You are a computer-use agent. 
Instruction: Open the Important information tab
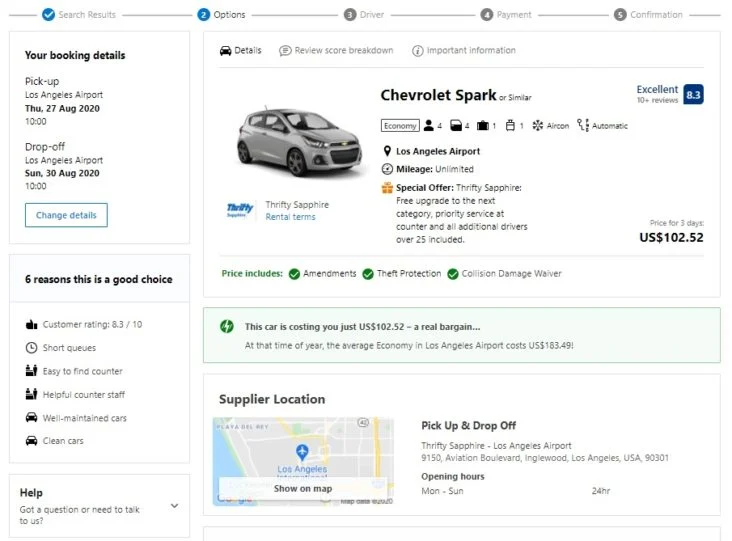coord(464,50)
